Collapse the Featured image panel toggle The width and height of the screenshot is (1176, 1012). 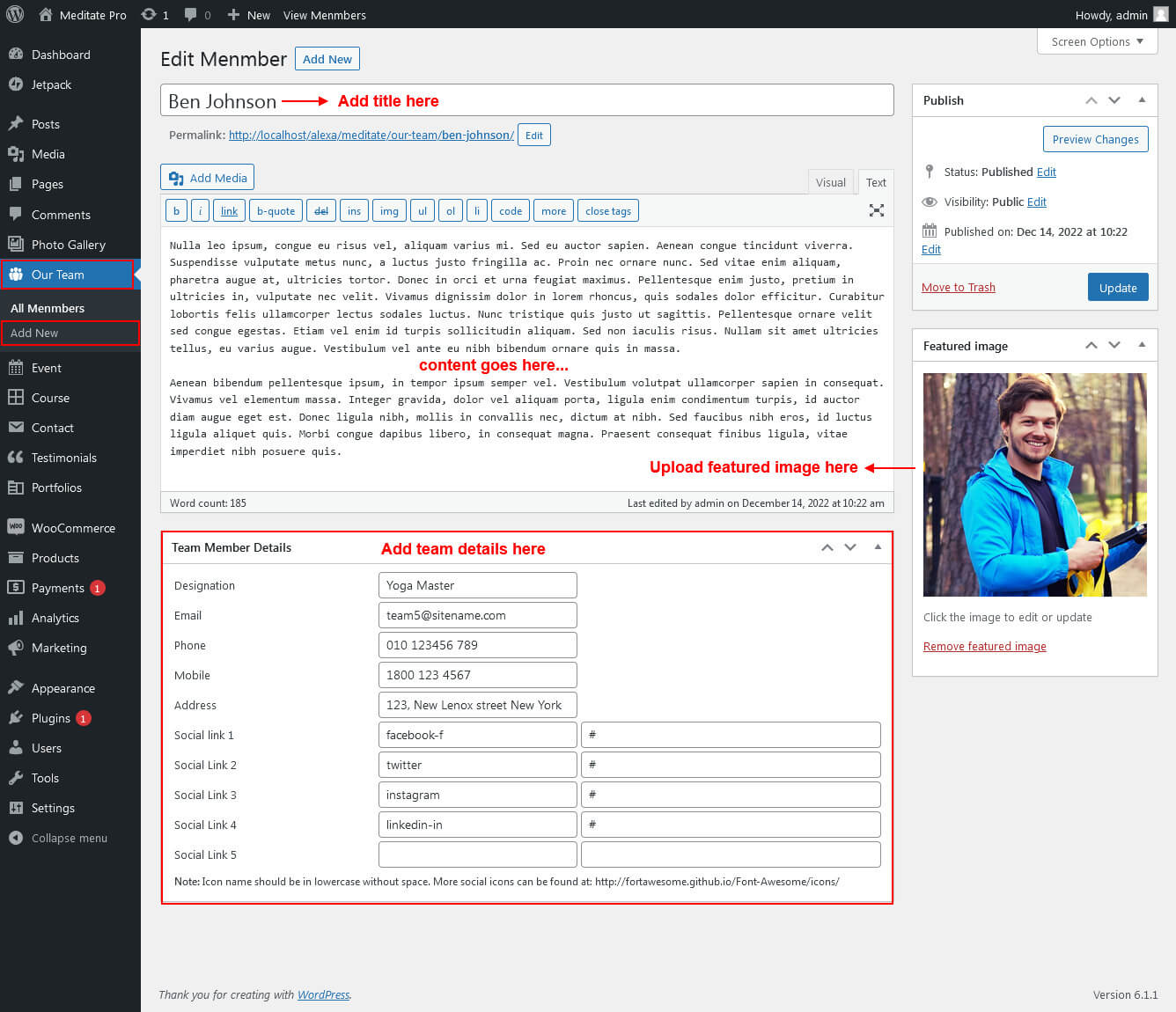coord(1142,345)
